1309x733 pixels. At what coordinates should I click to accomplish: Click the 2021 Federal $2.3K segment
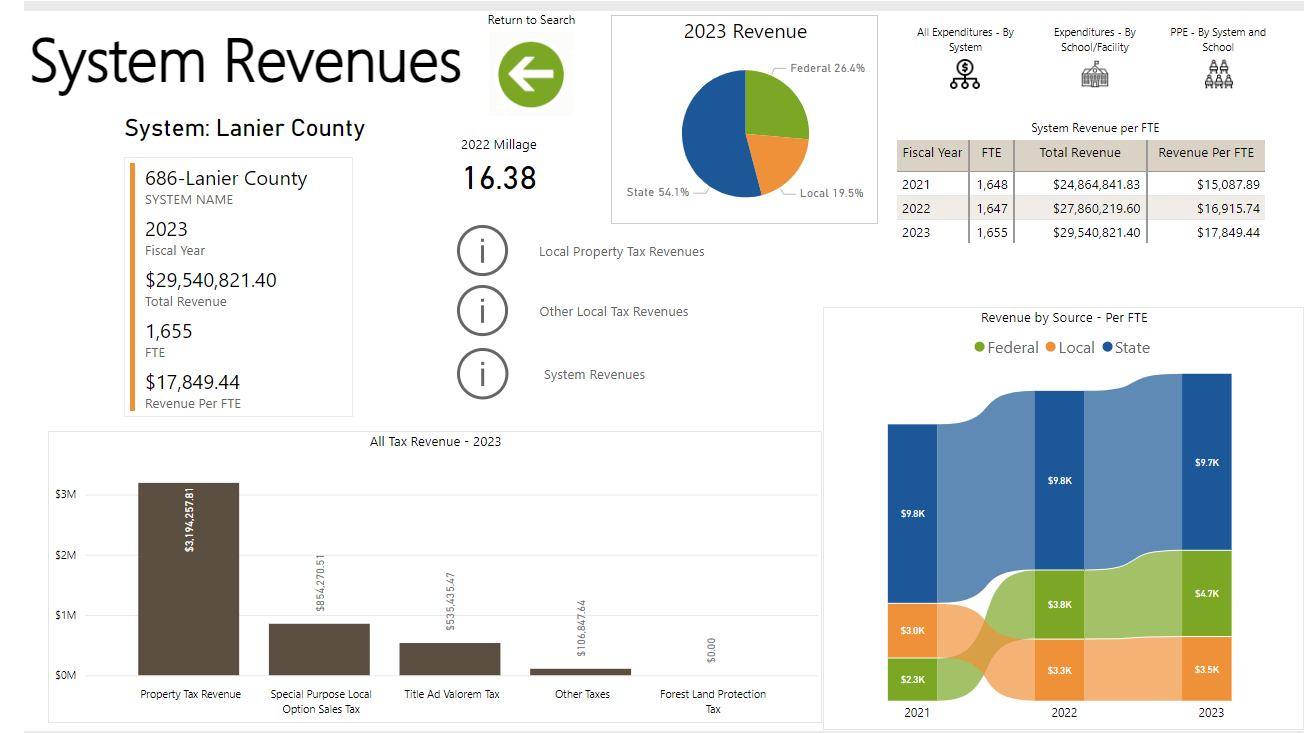pyautogui.click(x=912, y=679)
